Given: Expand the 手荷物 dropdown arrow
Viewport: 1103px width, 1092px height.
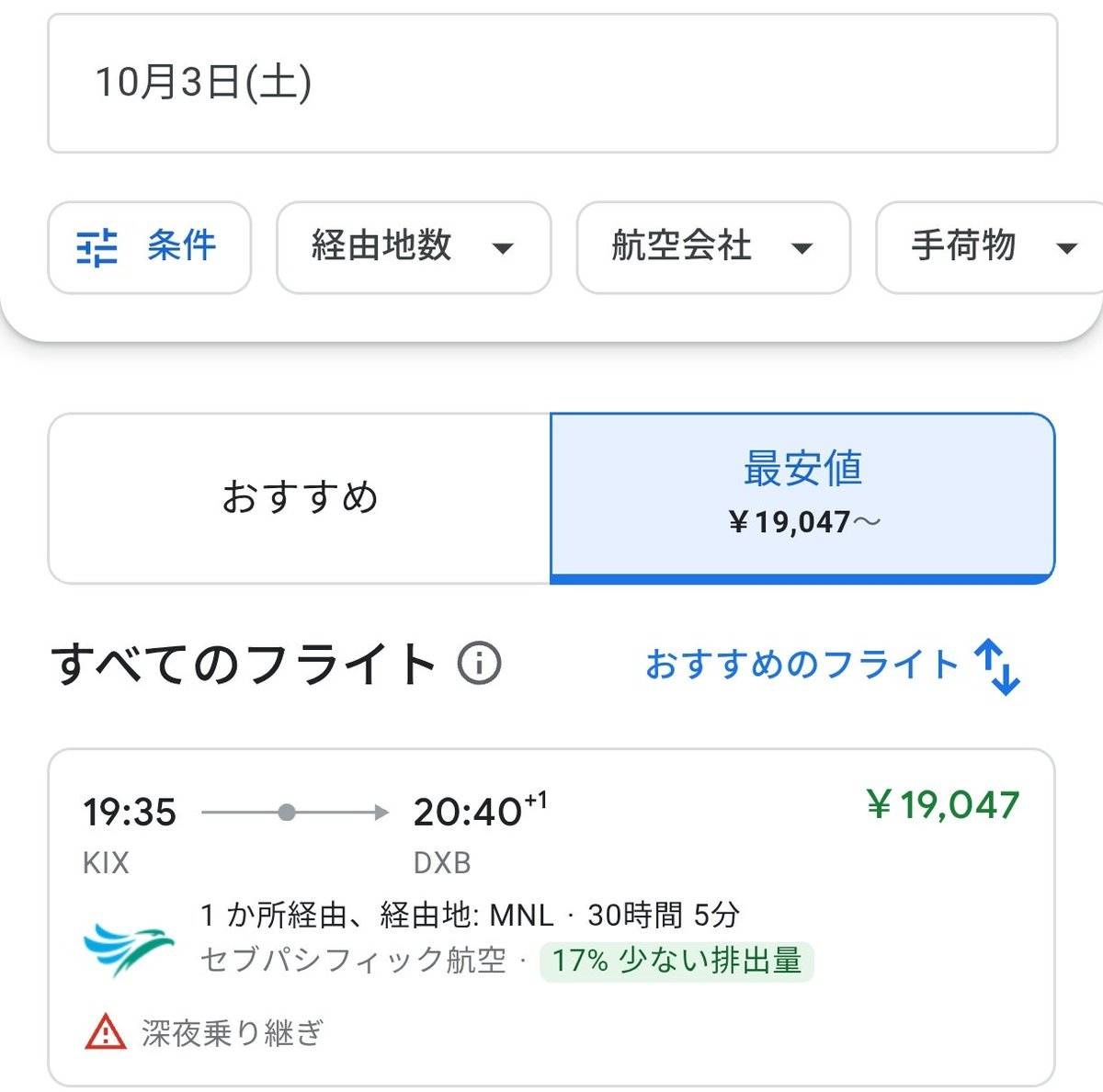Looking at the screenshot, I should pyautogui.click(x=1066, y=248).
